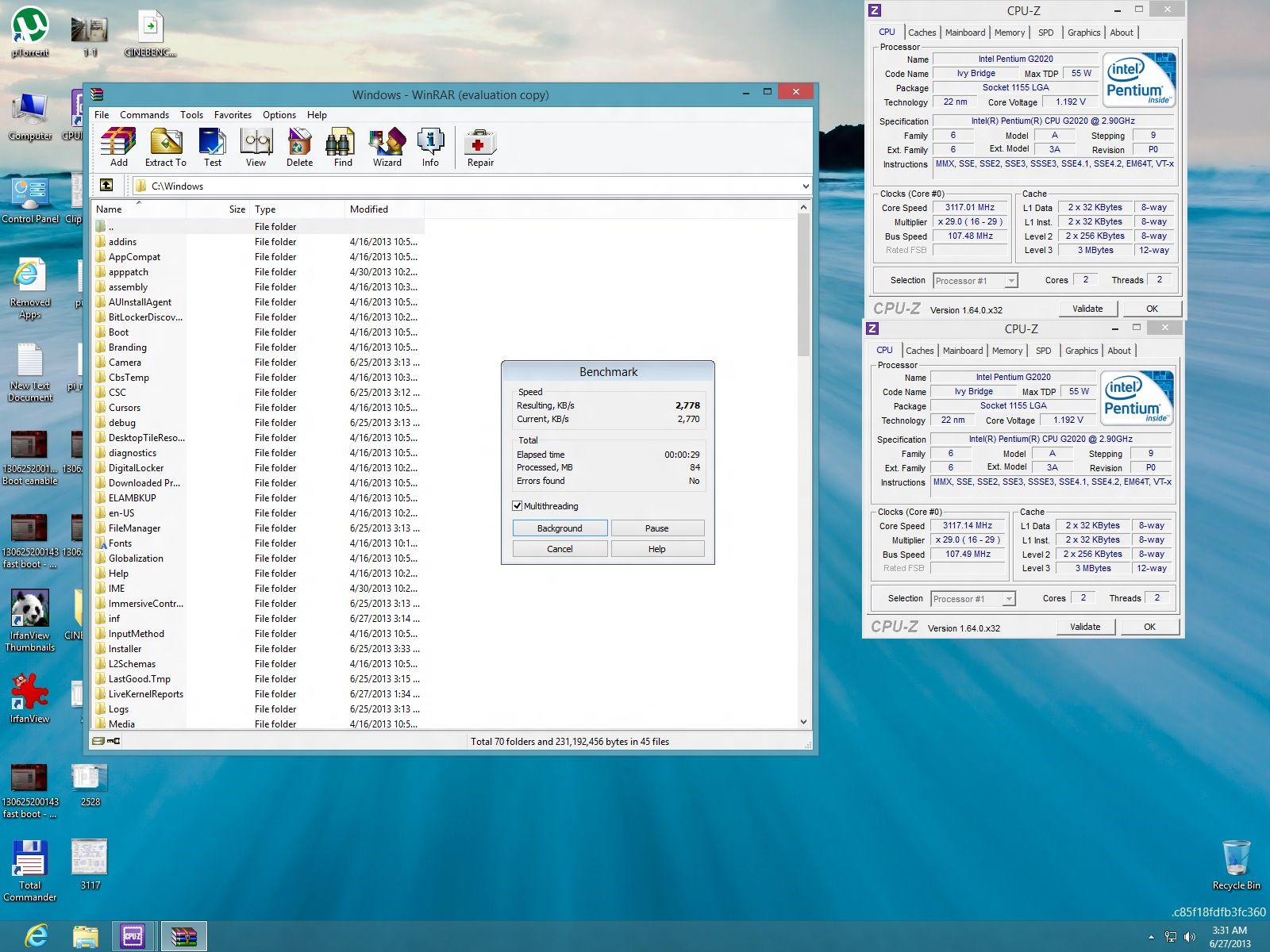Image resolution: width=1270 pixels, height=952 pixels.
Task: Select the IrfanView Thumbnails desktop icon
Action: click(x=30, y=621)
